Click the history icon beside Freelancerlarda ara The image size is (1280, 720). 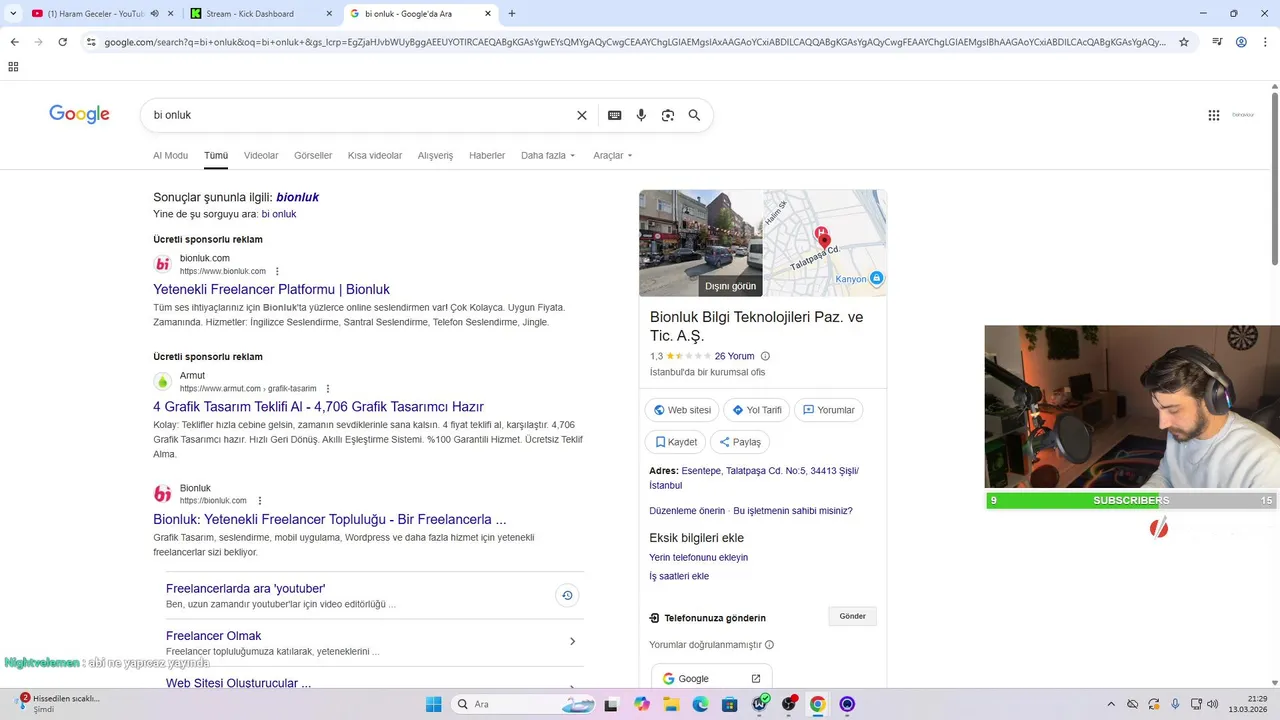coord(567,596)
